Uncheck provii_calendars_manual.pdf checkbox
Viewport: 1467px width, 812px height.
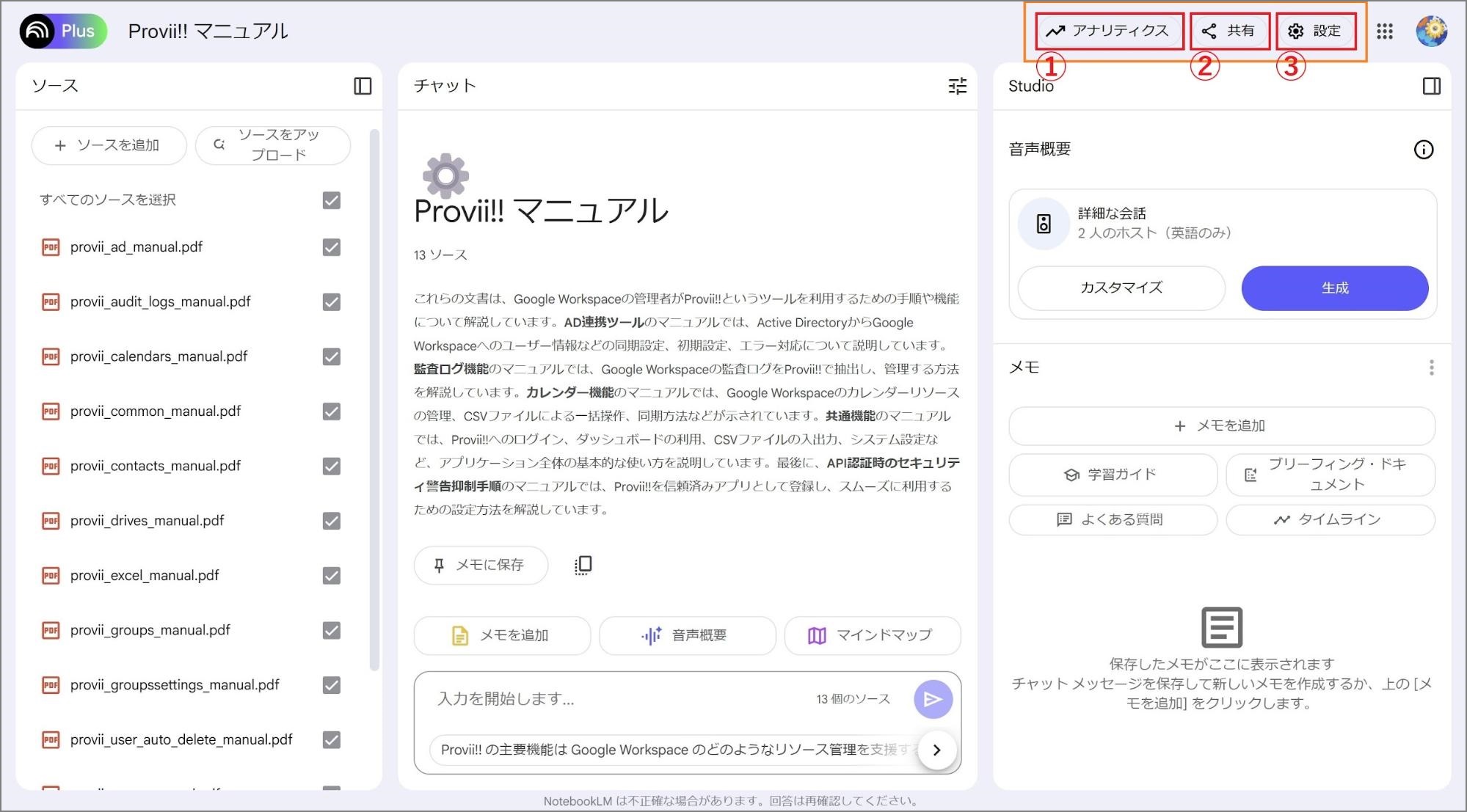tap(332, 356)
